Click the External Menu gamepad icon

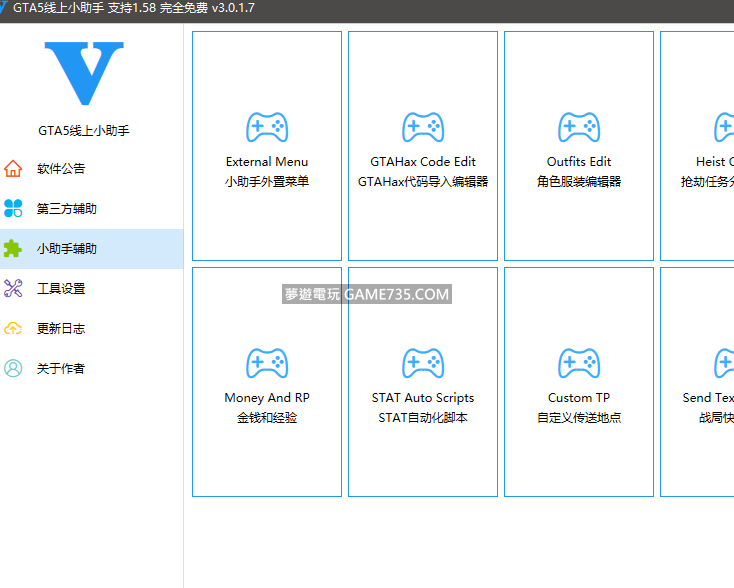tap(267, 127)
